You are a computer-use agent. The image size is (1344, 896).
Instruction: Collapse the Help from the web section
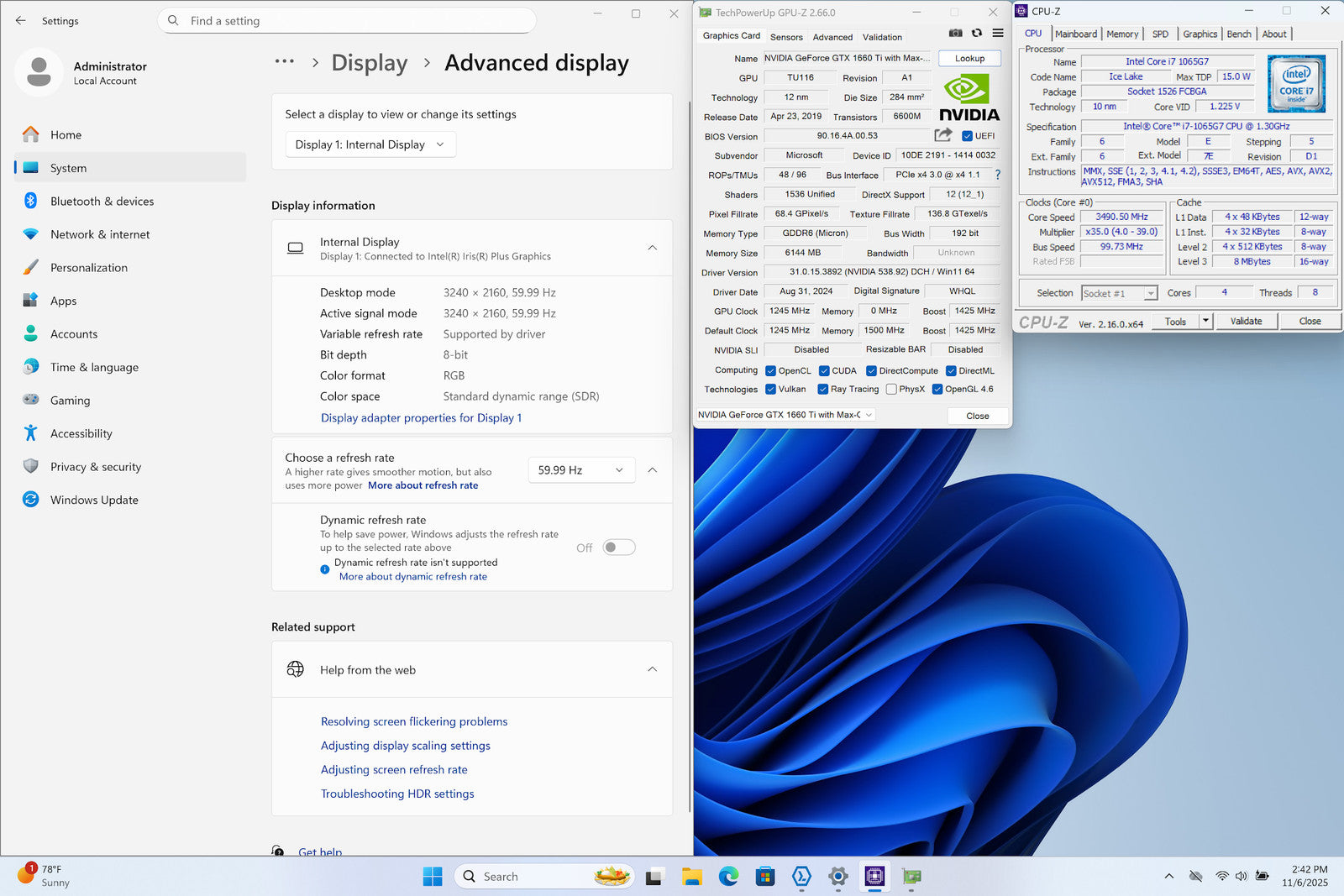point(652,669)
